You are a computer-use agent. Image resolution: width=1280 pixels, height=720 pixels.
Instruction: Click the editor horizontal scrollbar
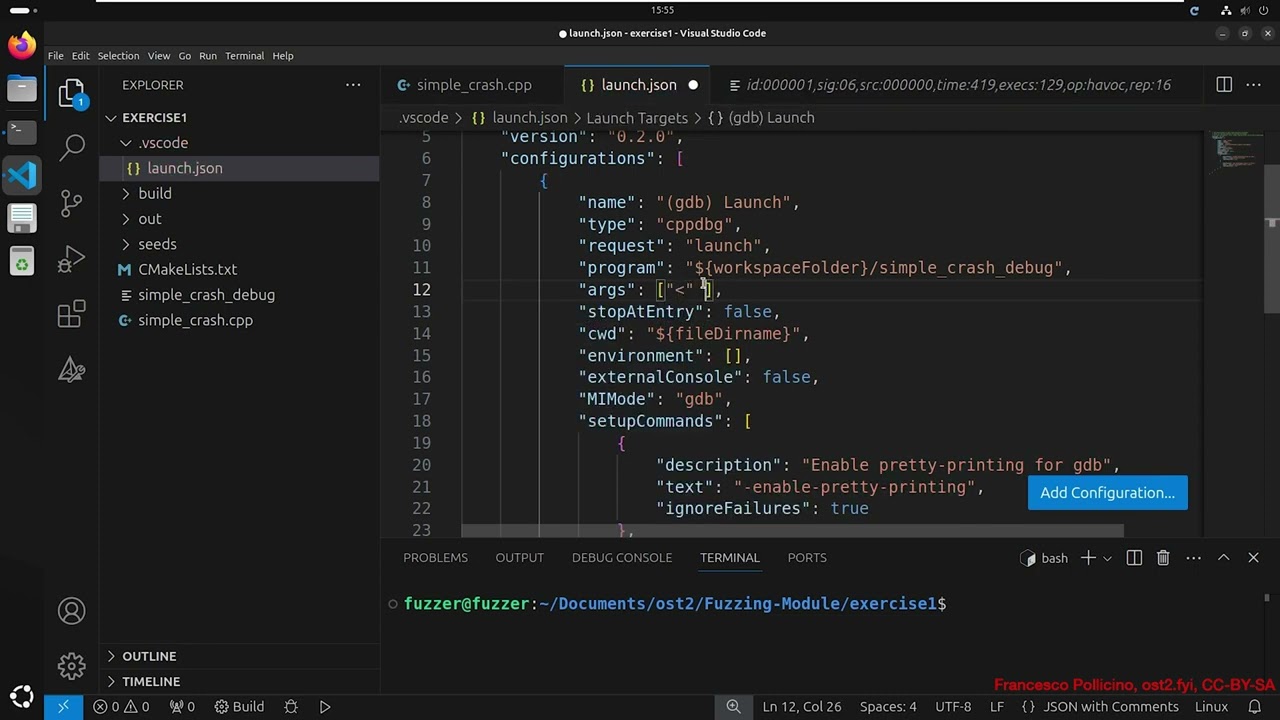792,531
